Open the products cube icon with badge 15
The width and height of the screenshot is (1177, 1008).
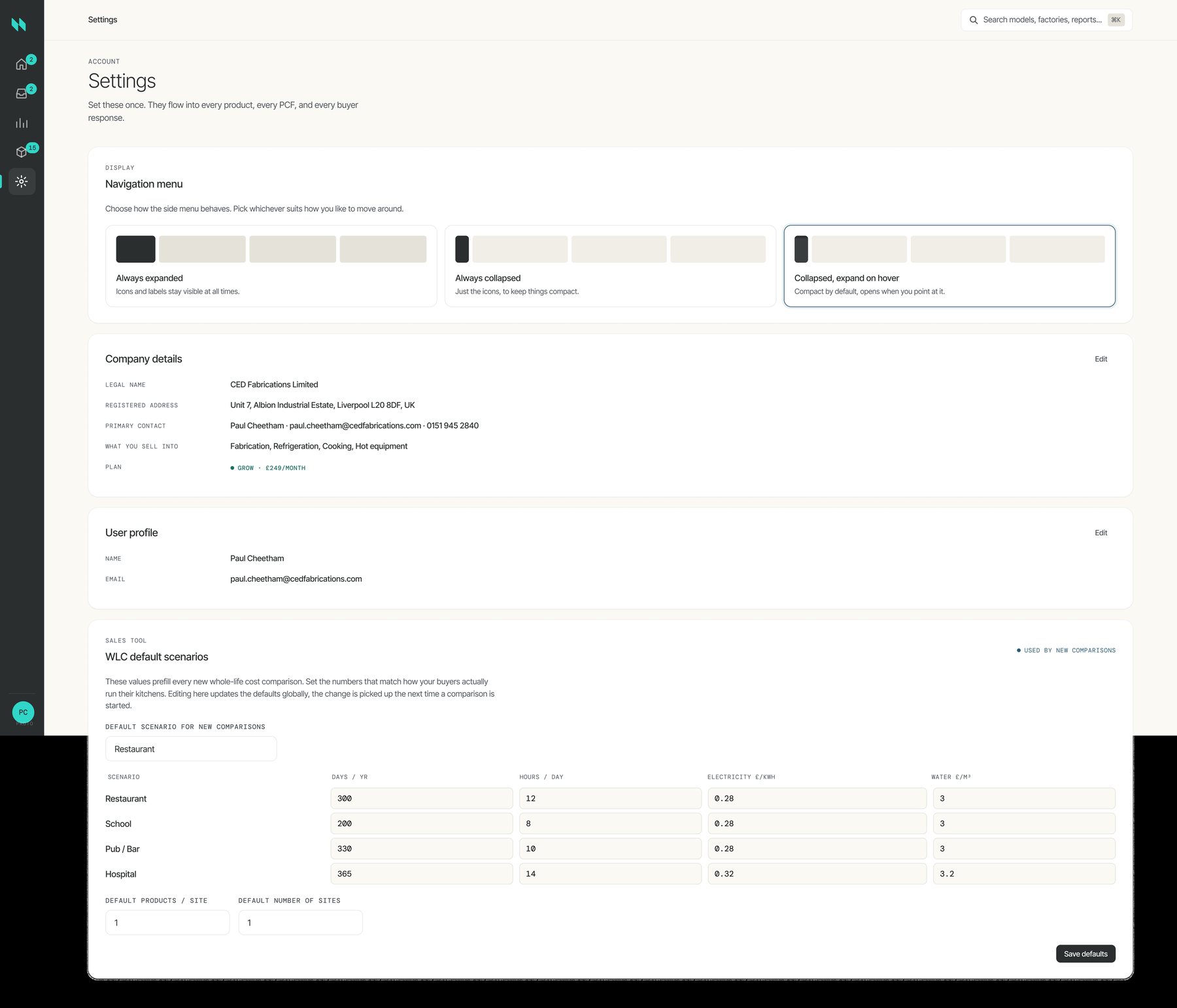22,152
